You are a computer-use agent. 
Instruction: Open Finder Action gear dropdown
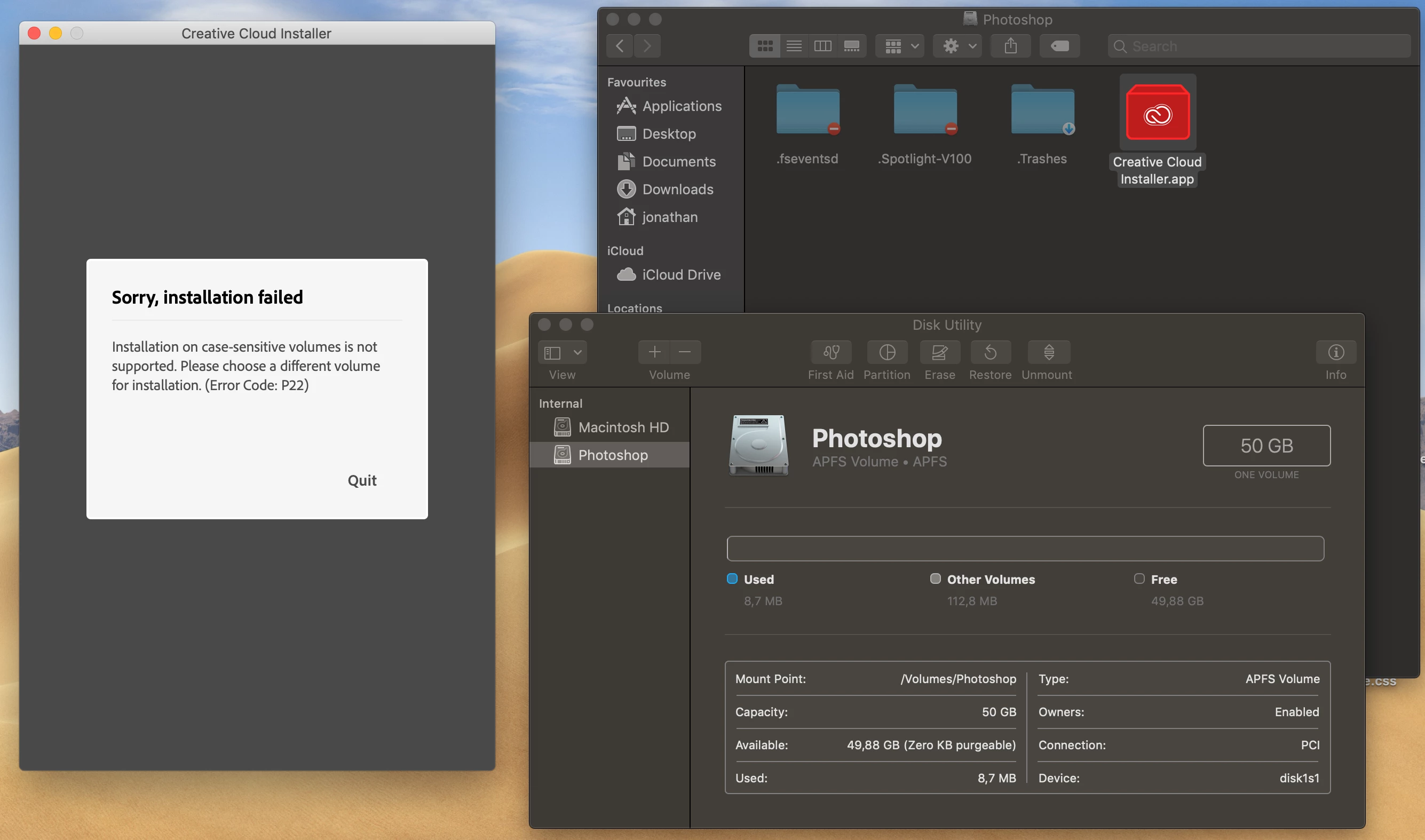coord(957,46)
